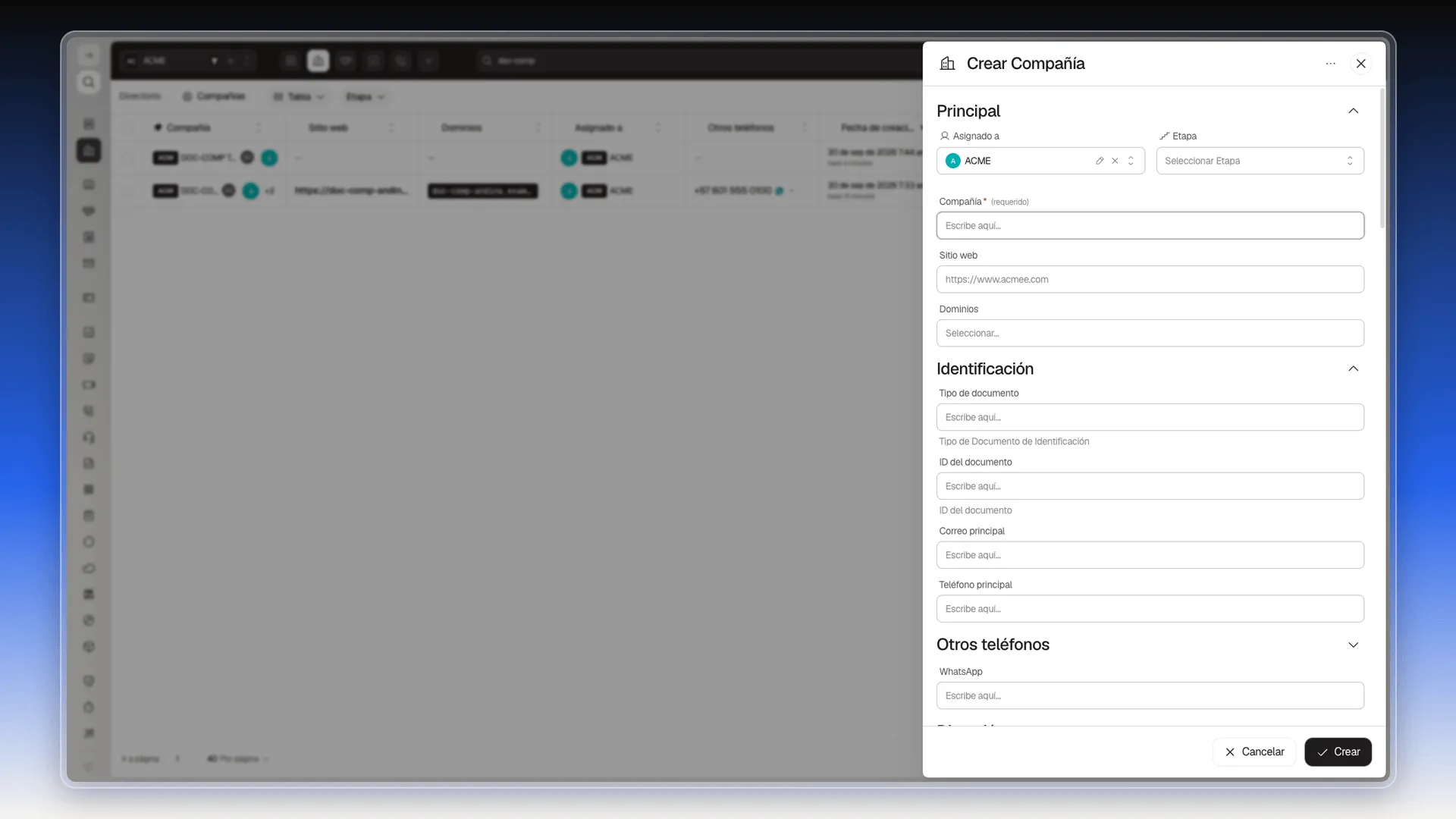Close the Crear Compañía panel
This screenshot has width=1456, height=819.
[x=1361, y=64]
